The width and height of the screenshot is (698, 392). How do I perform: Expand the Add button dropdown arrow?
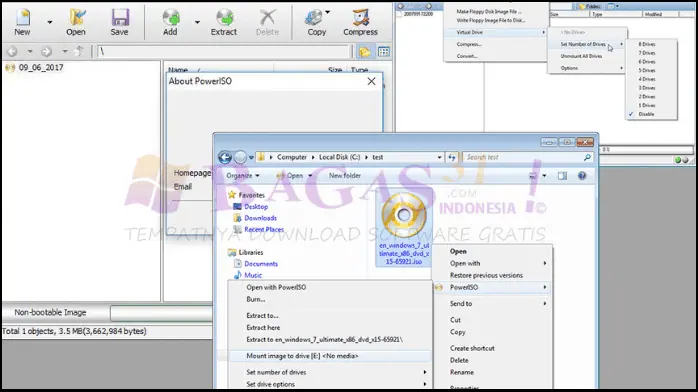click(197, 22)
